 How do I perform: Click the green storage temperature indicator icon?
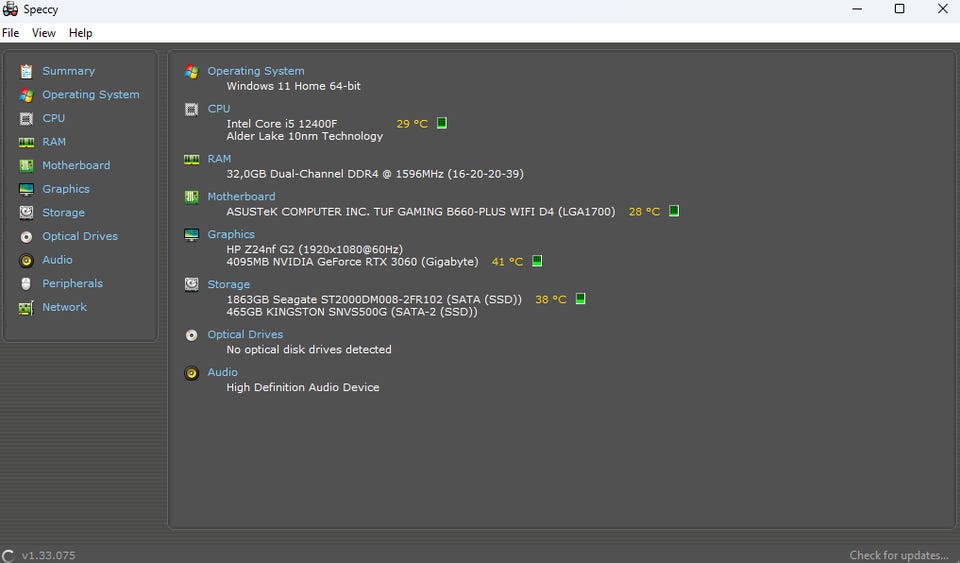[x=580, y=299]
